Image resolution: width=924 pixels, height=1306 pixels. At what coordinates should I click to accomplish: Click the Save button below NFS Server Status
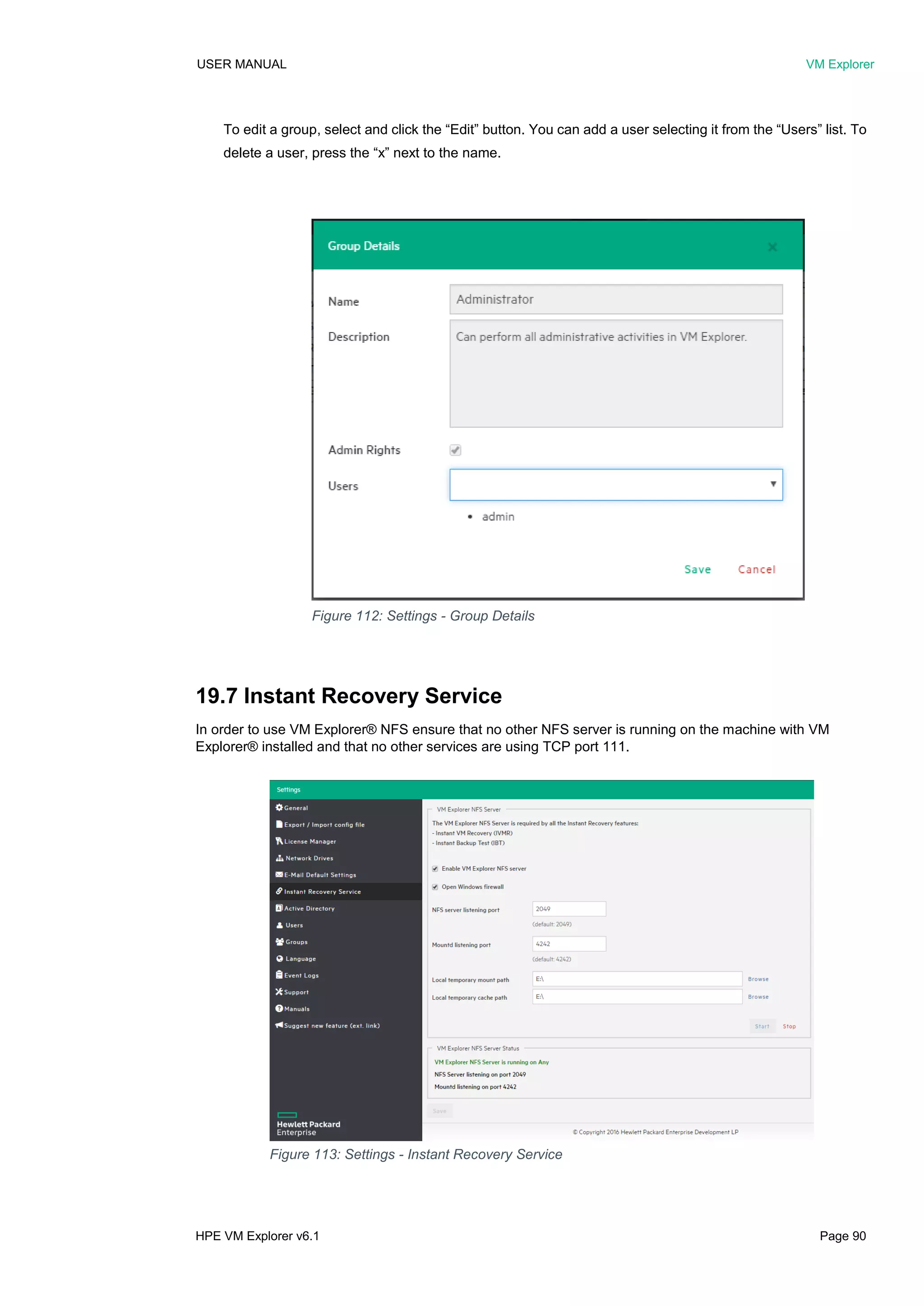click(439, 1110)
